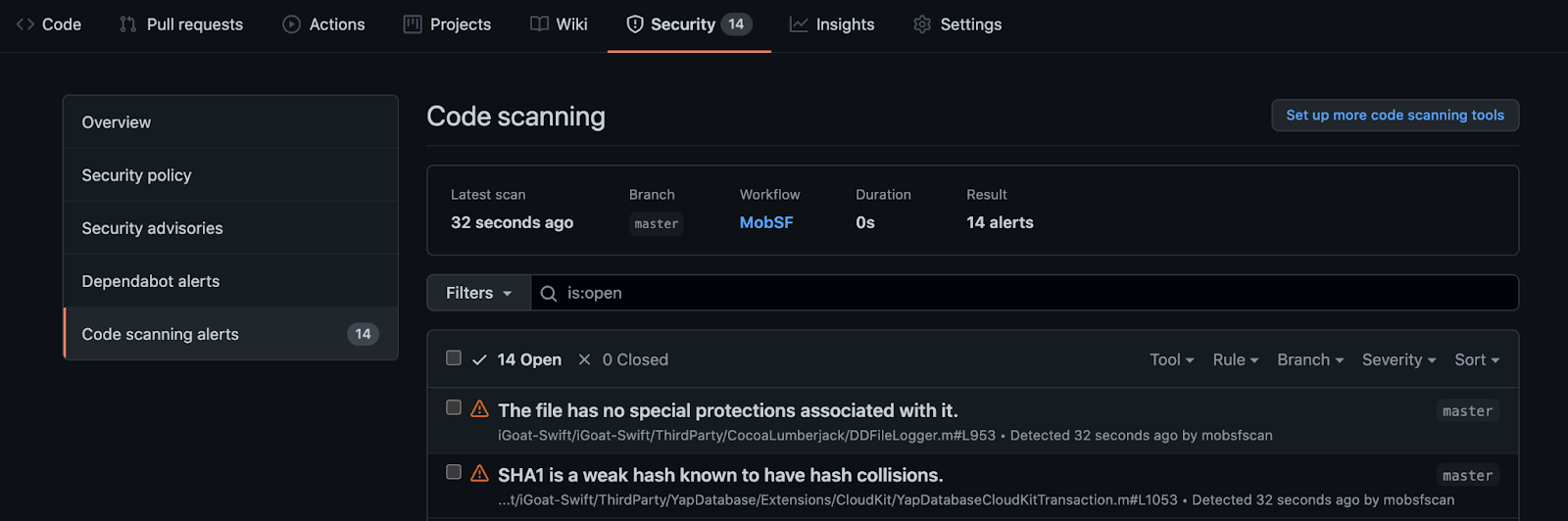Click the Code scanning page heading

click(x=516, y=117)
